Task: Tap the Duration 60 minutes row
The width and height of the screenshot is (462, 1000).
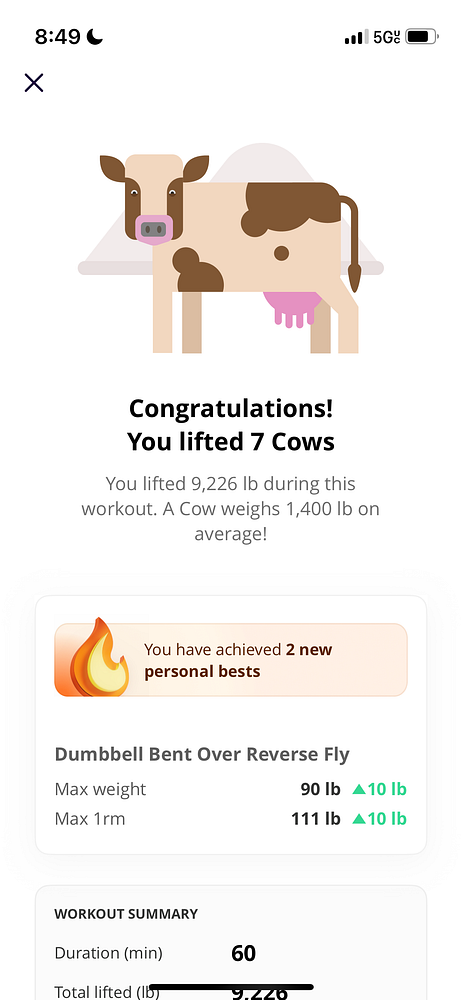Action: coord(230,953)
